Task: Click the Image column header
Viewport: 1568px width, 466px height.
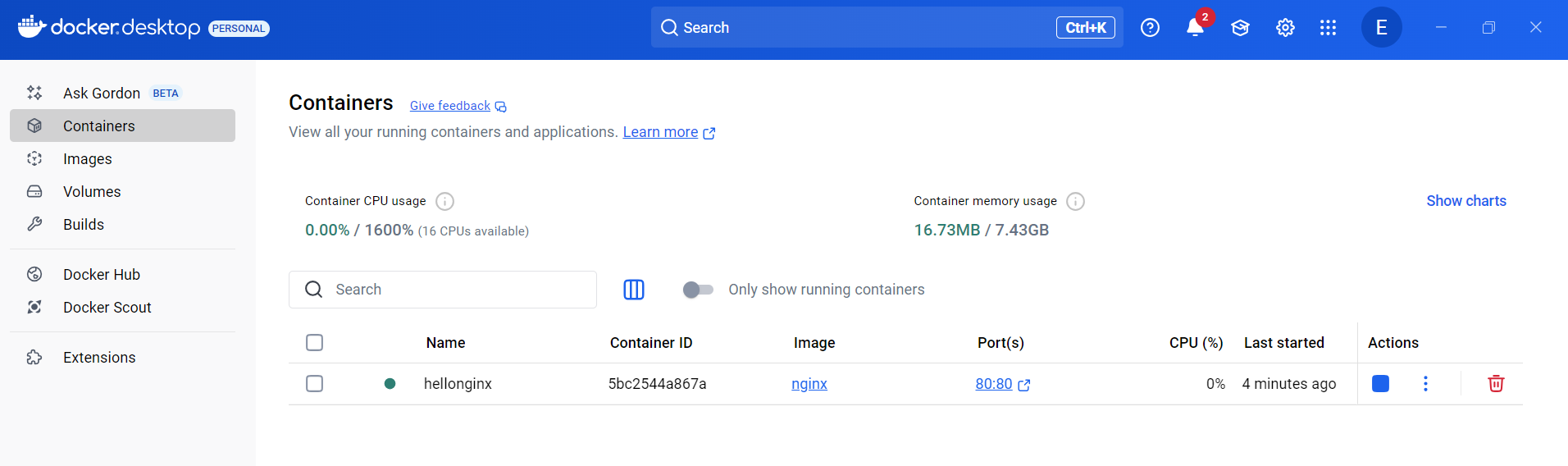Action: [x=814, y=343]
